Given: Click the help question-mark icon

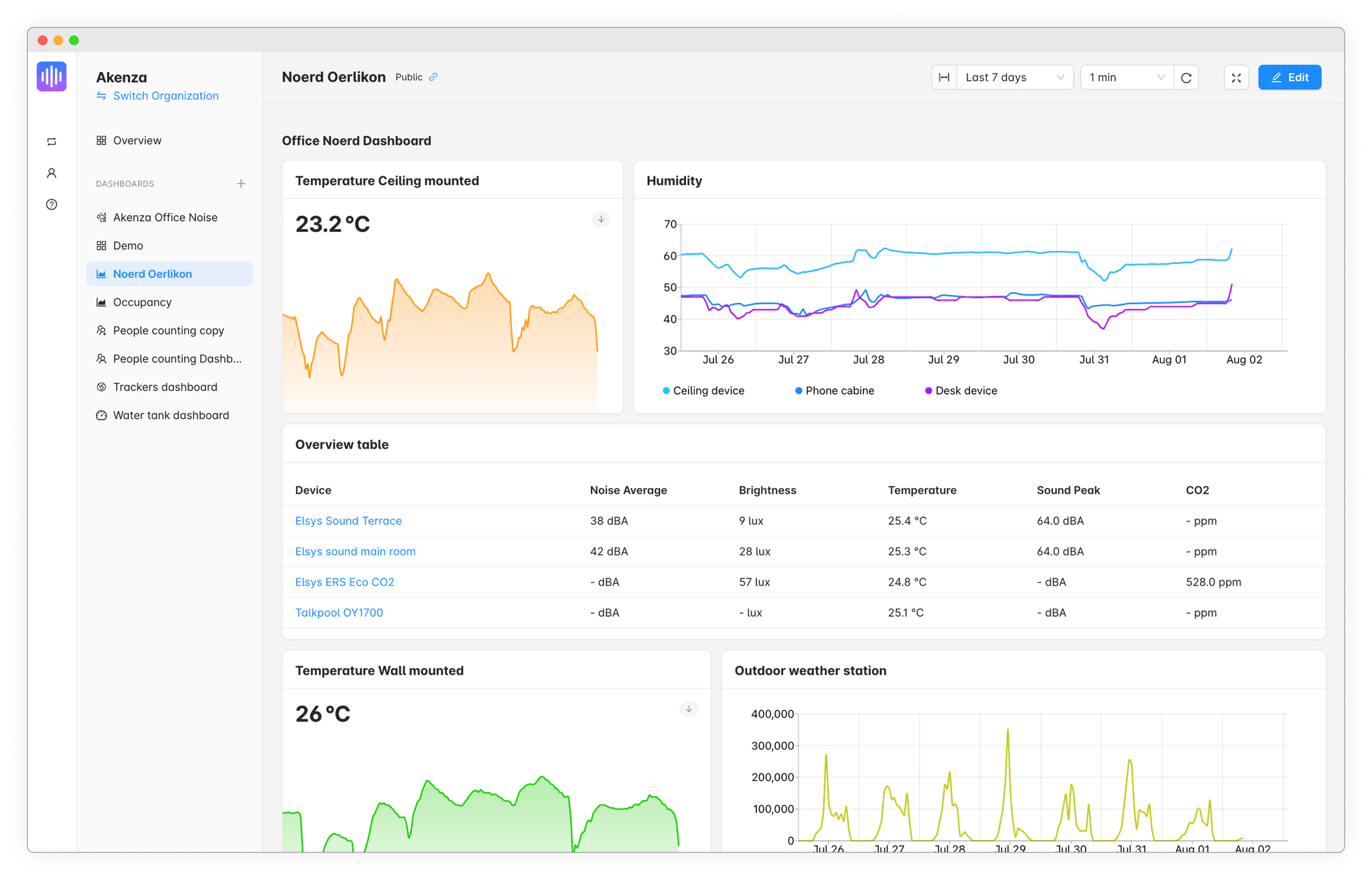Looking at the screenshot, I should [x=52, y=204].
